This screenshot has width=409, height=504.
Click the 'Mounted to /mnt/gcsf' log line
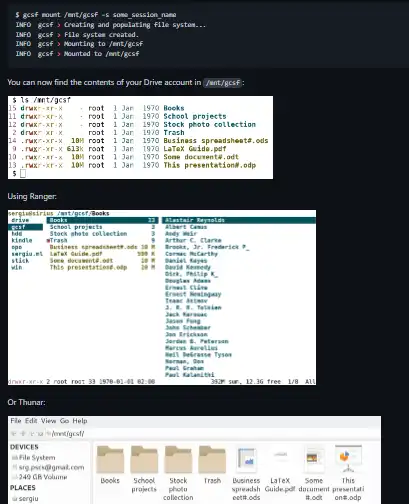77,54
